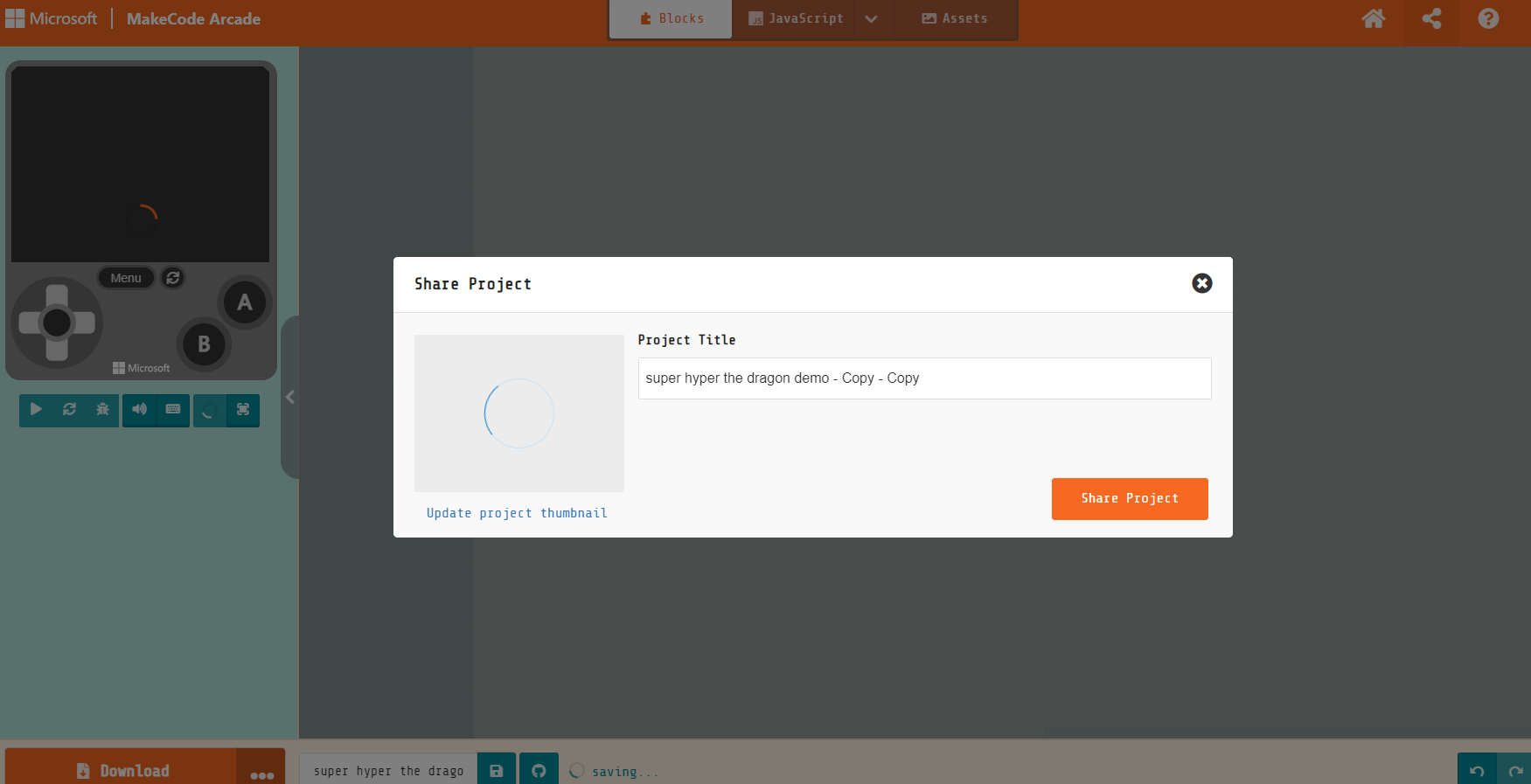Open the Help question mark menu
Image resolution: width=1531 pixels, height=784 pixels.
(x=1488, y=19)
